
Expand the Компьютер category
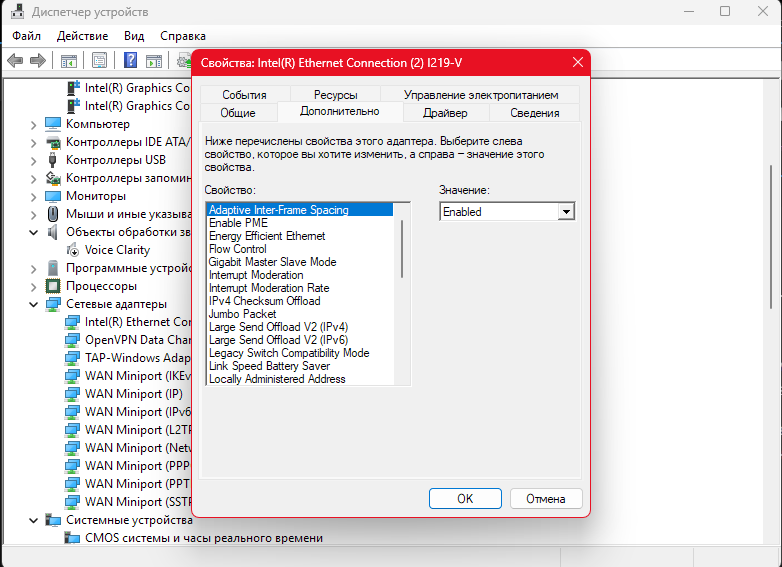tap(33, 124)
